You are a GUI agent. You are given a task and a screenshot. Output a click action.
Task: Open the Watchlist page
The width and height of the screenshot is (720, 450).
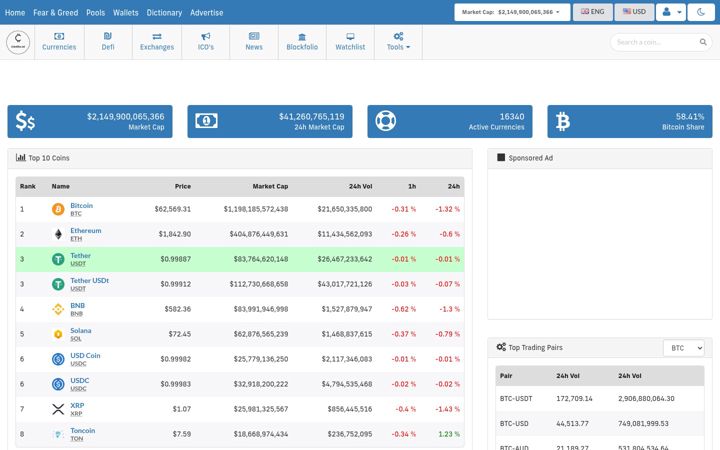click(x=350, y=42)
